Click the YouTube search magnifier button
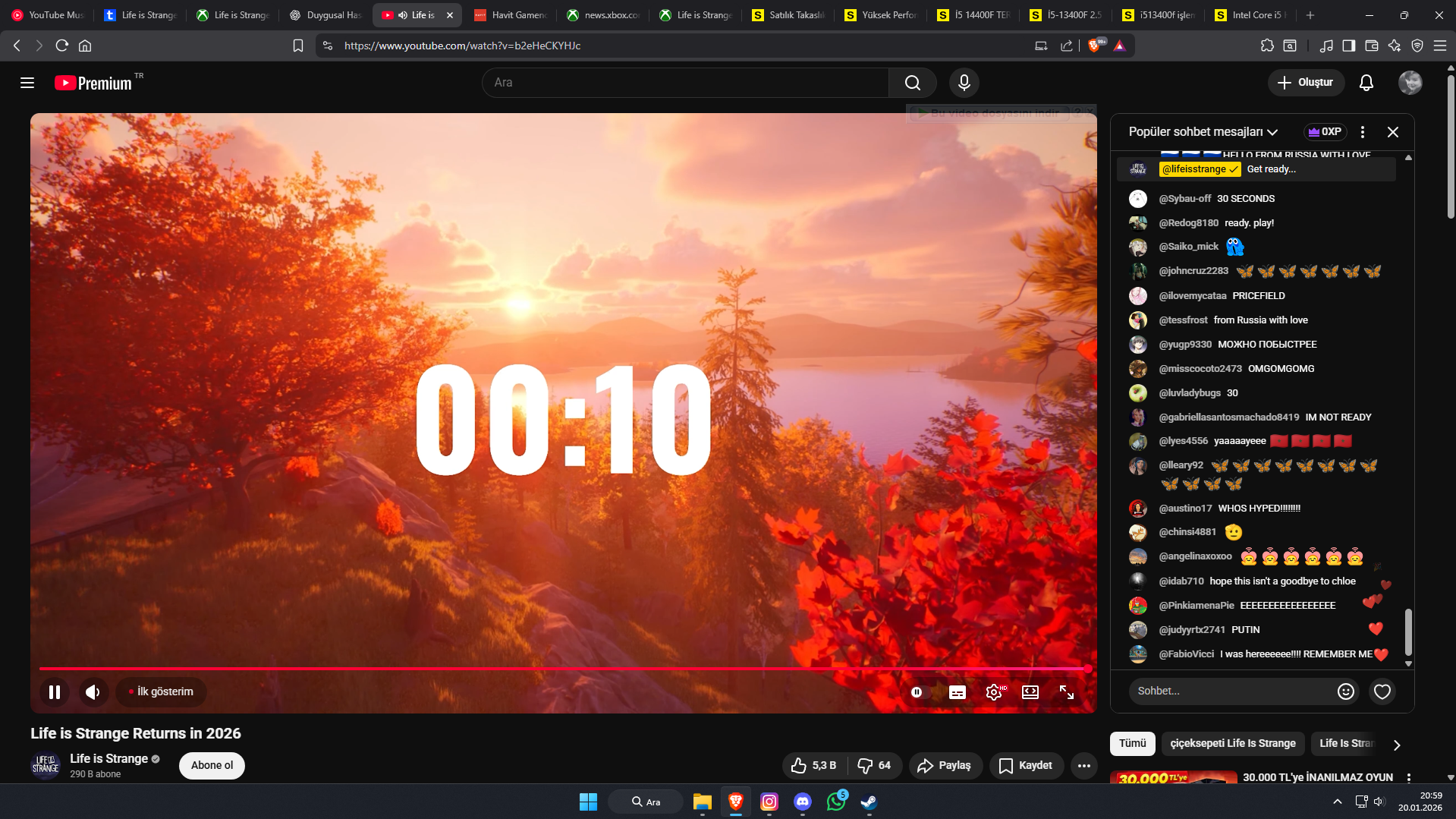Image resolution: width=1456 pixels, height=819 pixels. pyautogui.click(x=913, y=83)
